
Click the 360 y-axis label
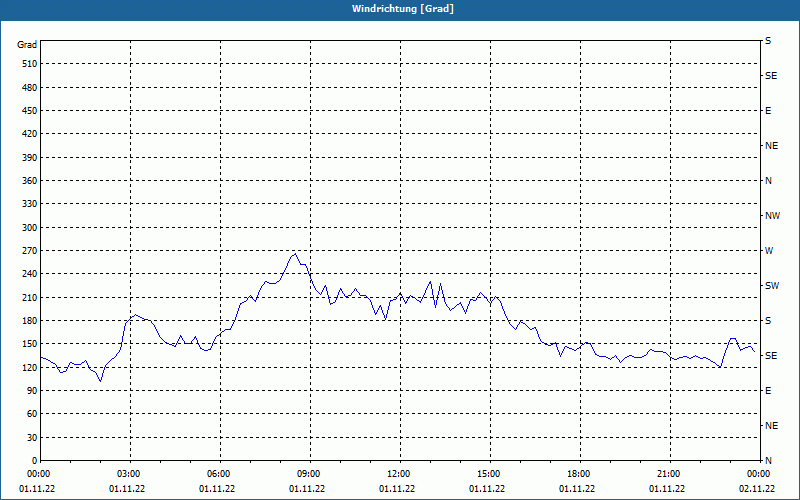(x=30, y=181)
